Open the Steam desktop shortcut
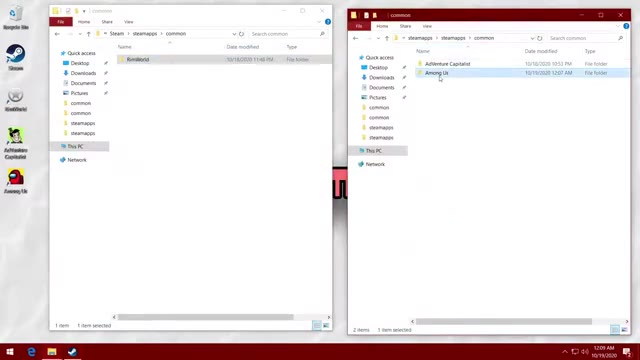This screenshot has width=640, height=360. click(x=16, y=58)
